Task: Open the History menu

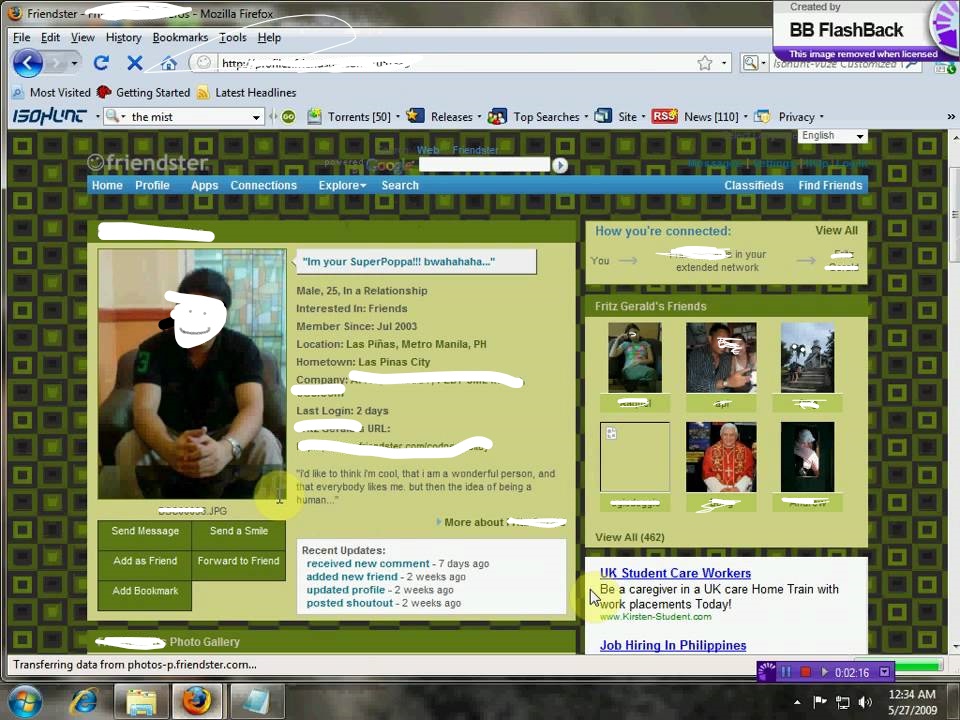Action: tap(123, 37)
